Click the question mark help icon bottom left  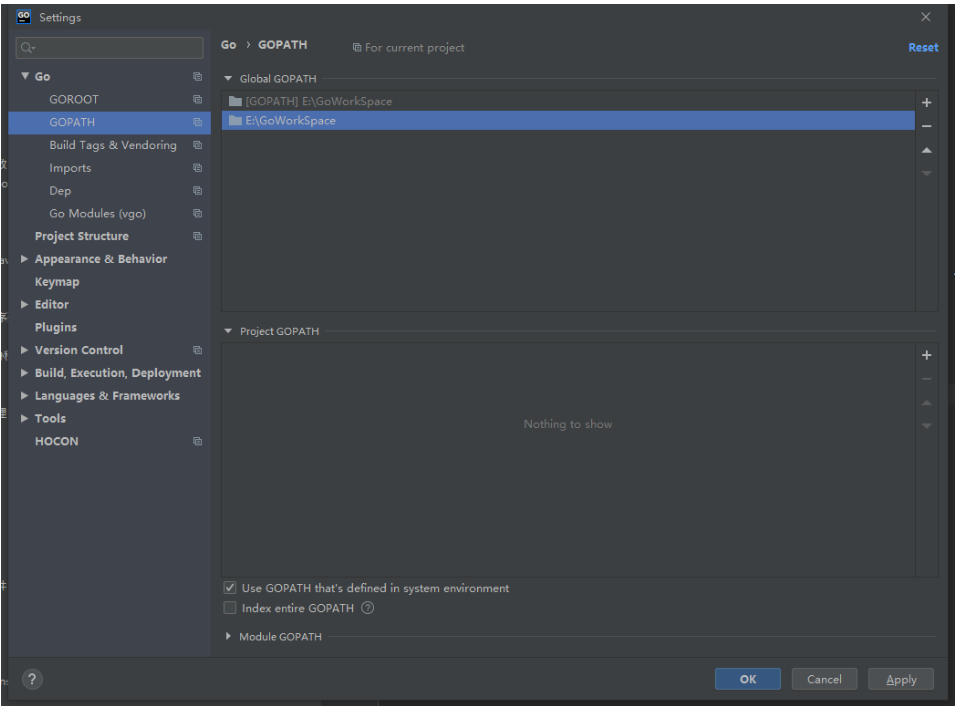[x=31, y=679]
